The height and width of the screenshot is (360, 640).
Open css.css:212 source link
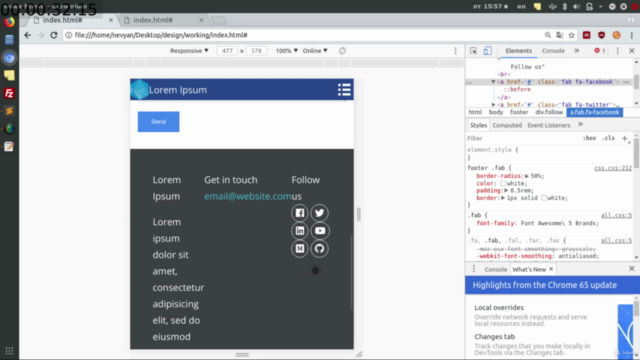coord(613,168)
